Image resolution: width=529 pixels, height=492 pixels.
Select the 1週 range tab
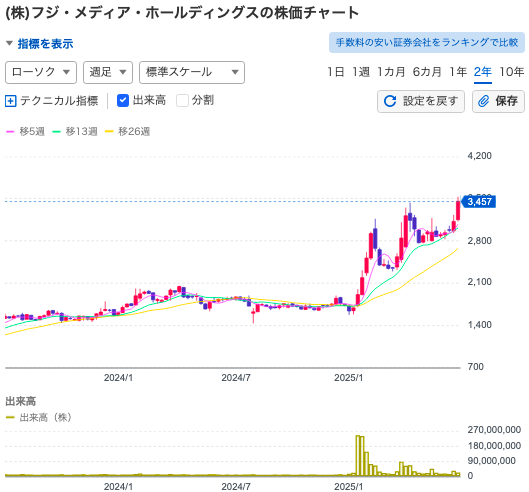click(x=361, y=72)
